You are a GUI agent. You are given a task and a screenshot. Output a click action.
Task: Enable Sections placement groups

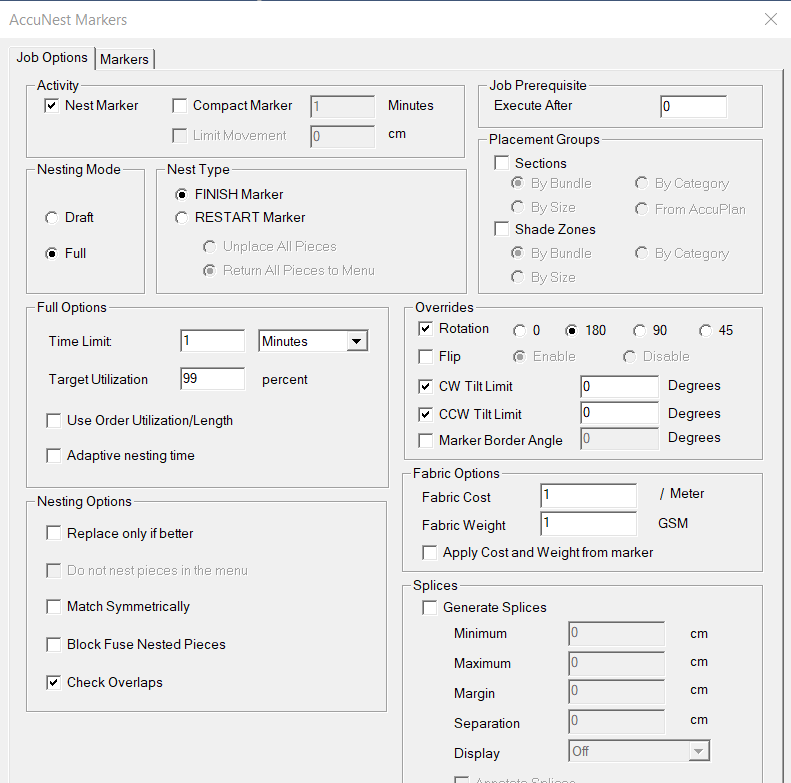(502, 163)
